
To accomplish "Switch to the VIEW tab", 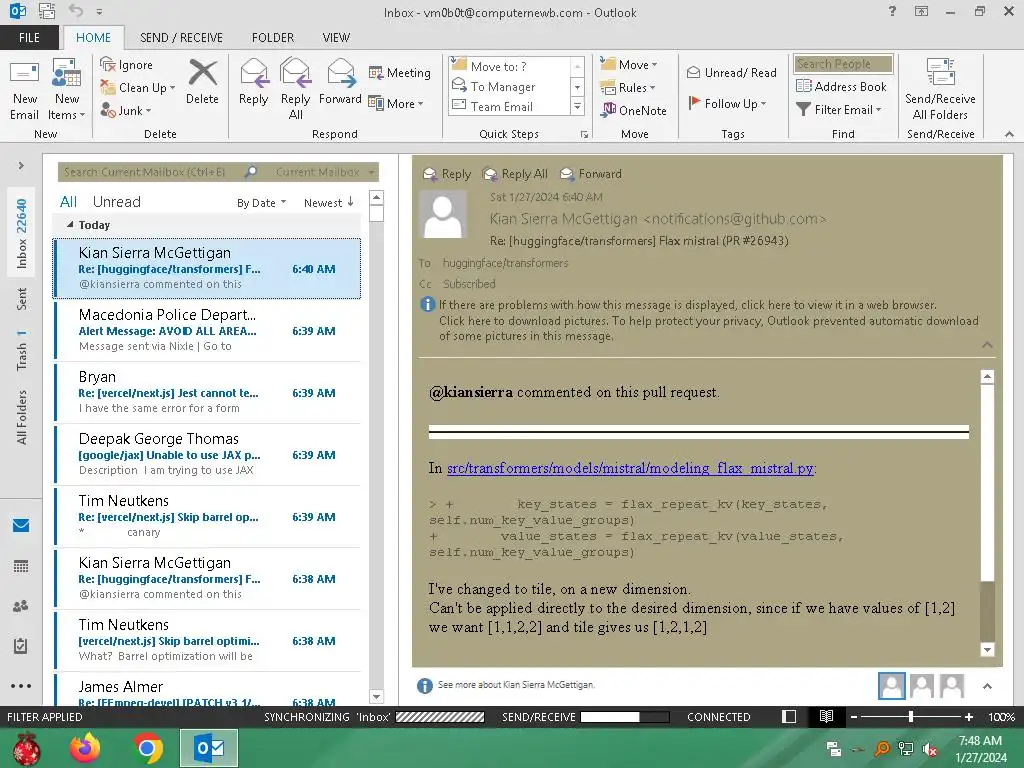I will point(336,37).
